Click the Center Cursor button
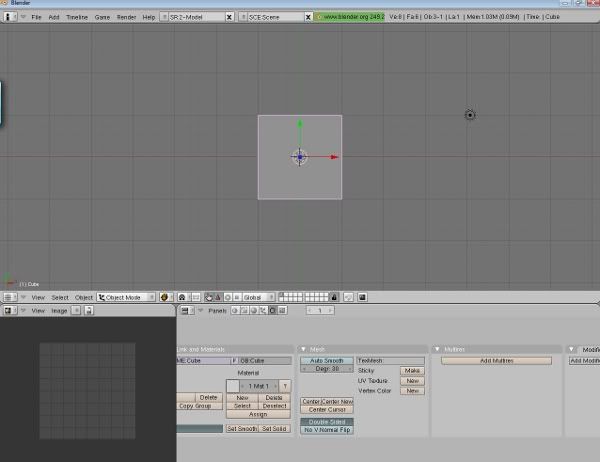600x462 pixels. (x=327, y=410)
